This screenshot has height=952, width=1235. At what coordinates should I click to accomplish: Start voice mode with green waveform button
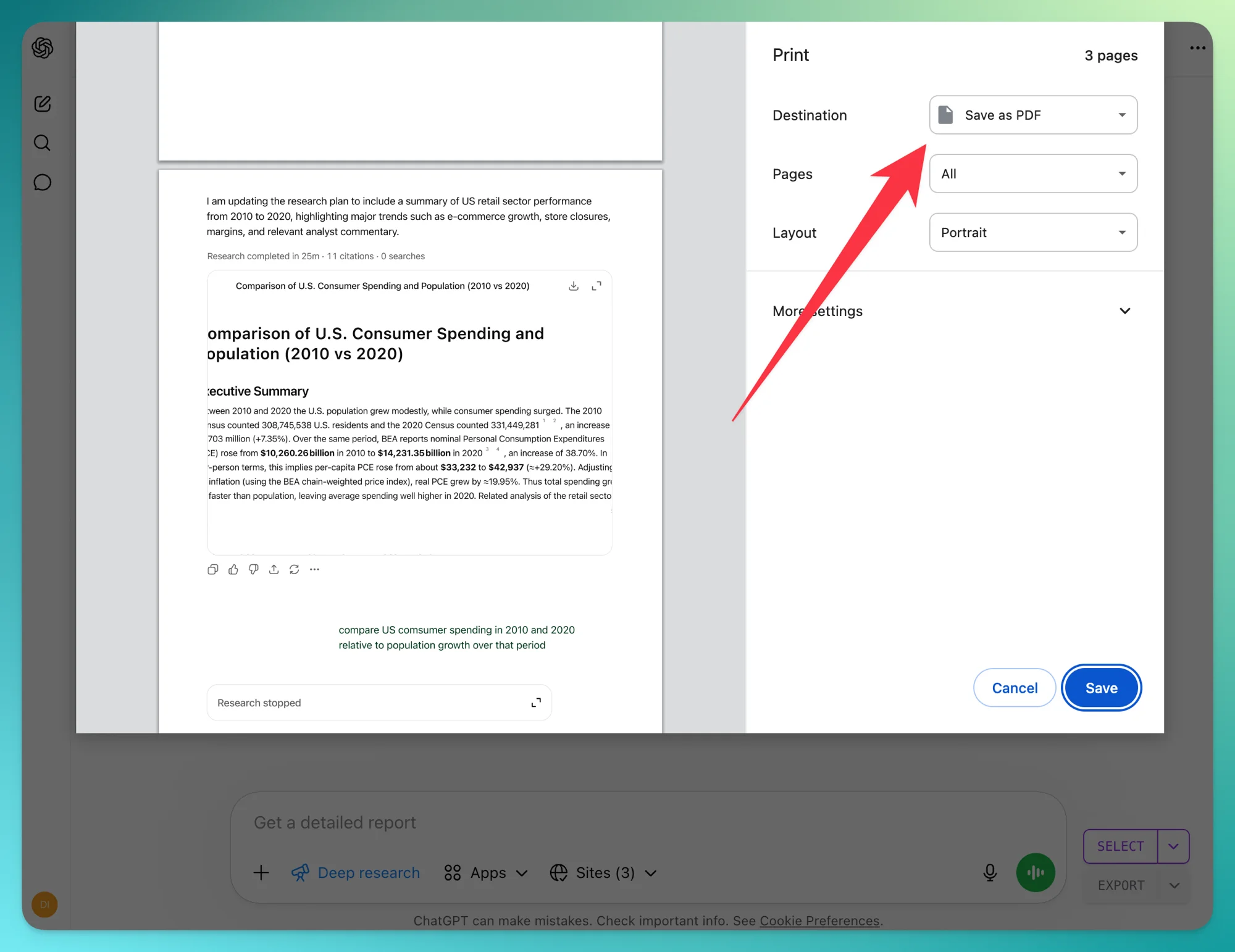point(1036,872)
